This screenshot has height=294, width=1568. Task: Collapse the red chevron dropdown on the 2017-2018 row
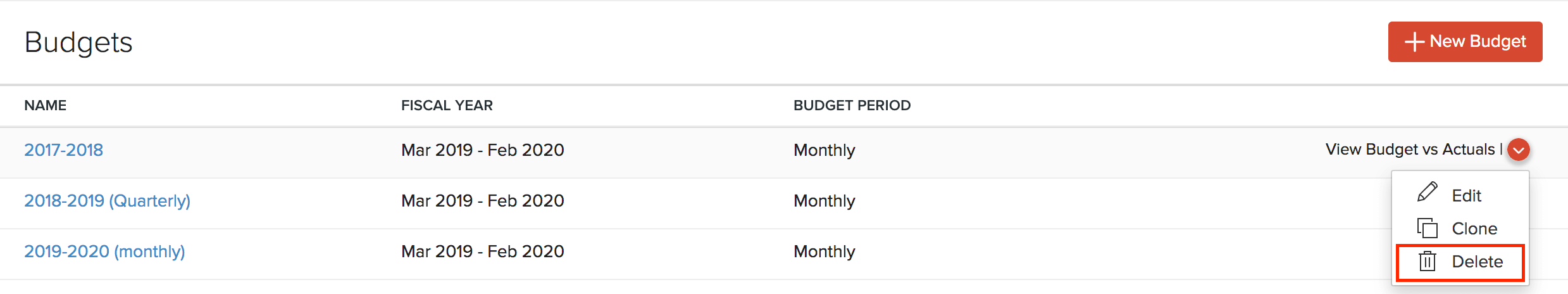(x=1519, y=150)
